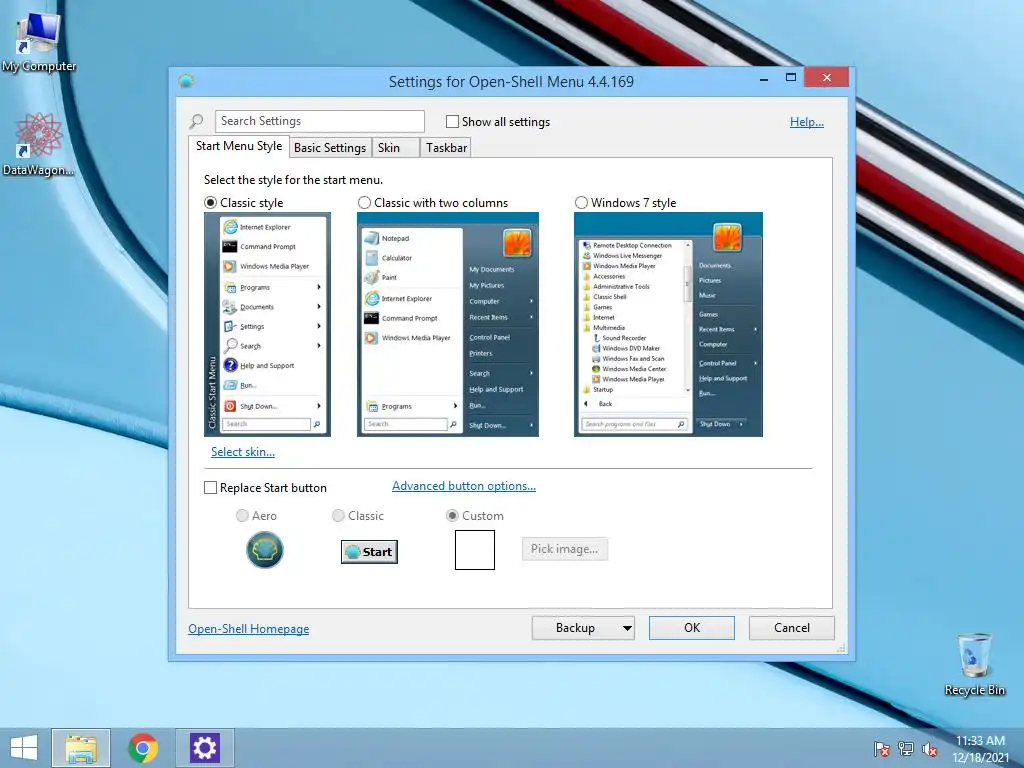Click the Aero shell start button image

point(264,550)
